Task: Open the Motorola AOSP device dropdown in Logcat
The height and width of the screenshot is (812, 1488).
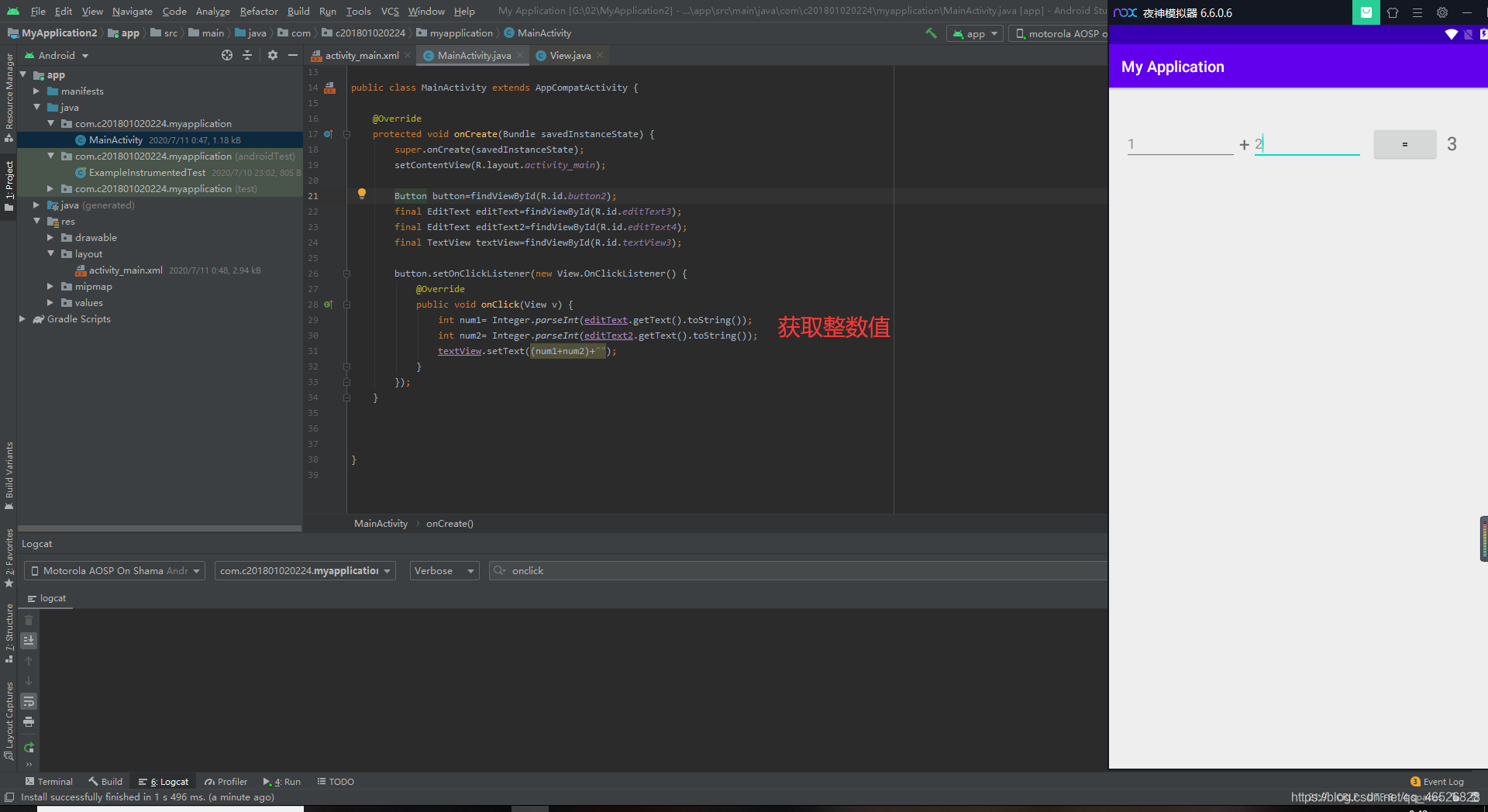Action: click(x=115, y=570)
